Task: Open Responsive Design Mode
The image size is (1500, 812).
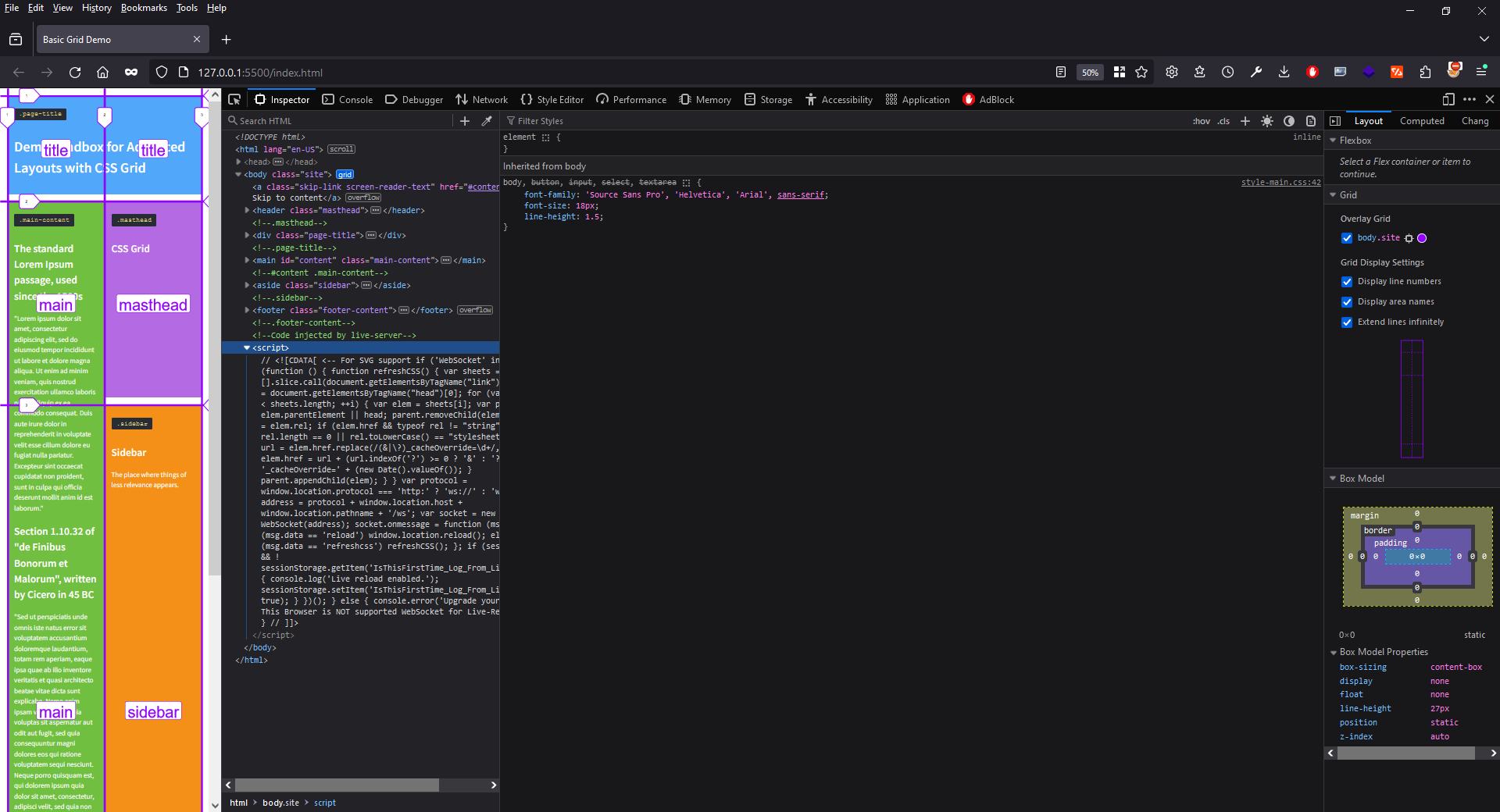Action: pyautogui.click(x=1448, y=99)
